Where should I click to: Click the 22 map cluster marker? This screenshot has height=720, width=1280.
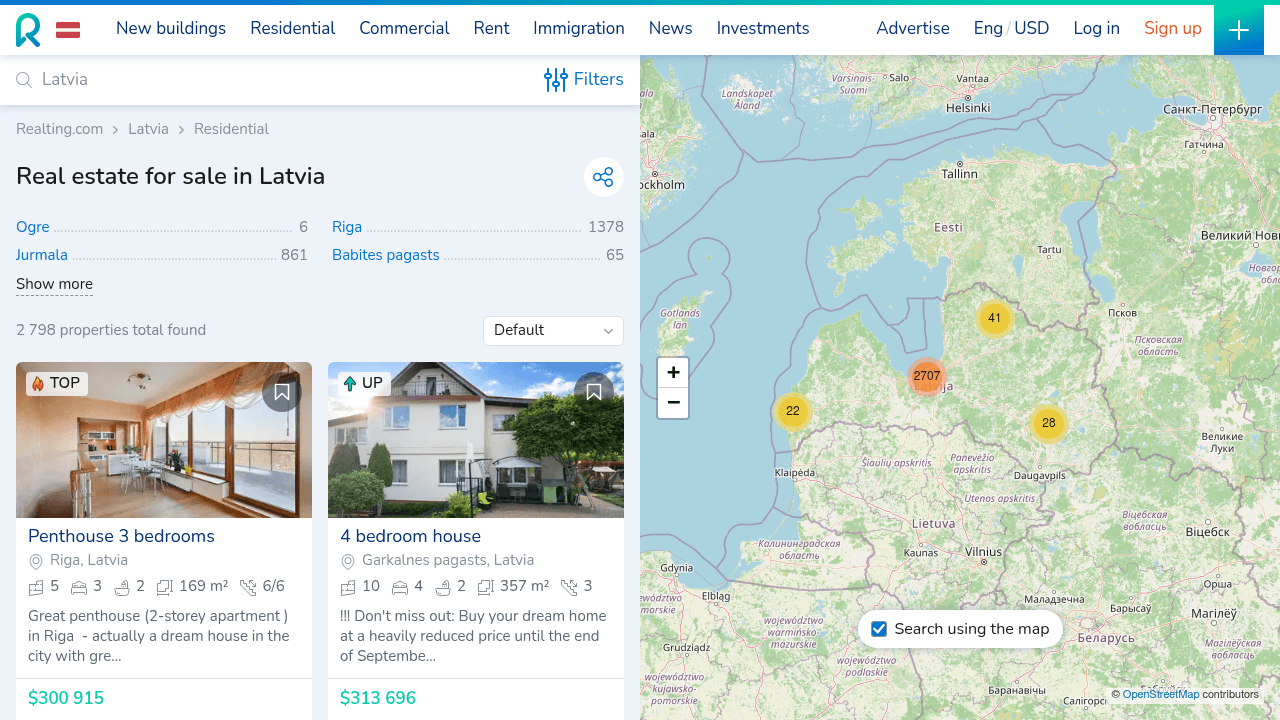point(792,411)
